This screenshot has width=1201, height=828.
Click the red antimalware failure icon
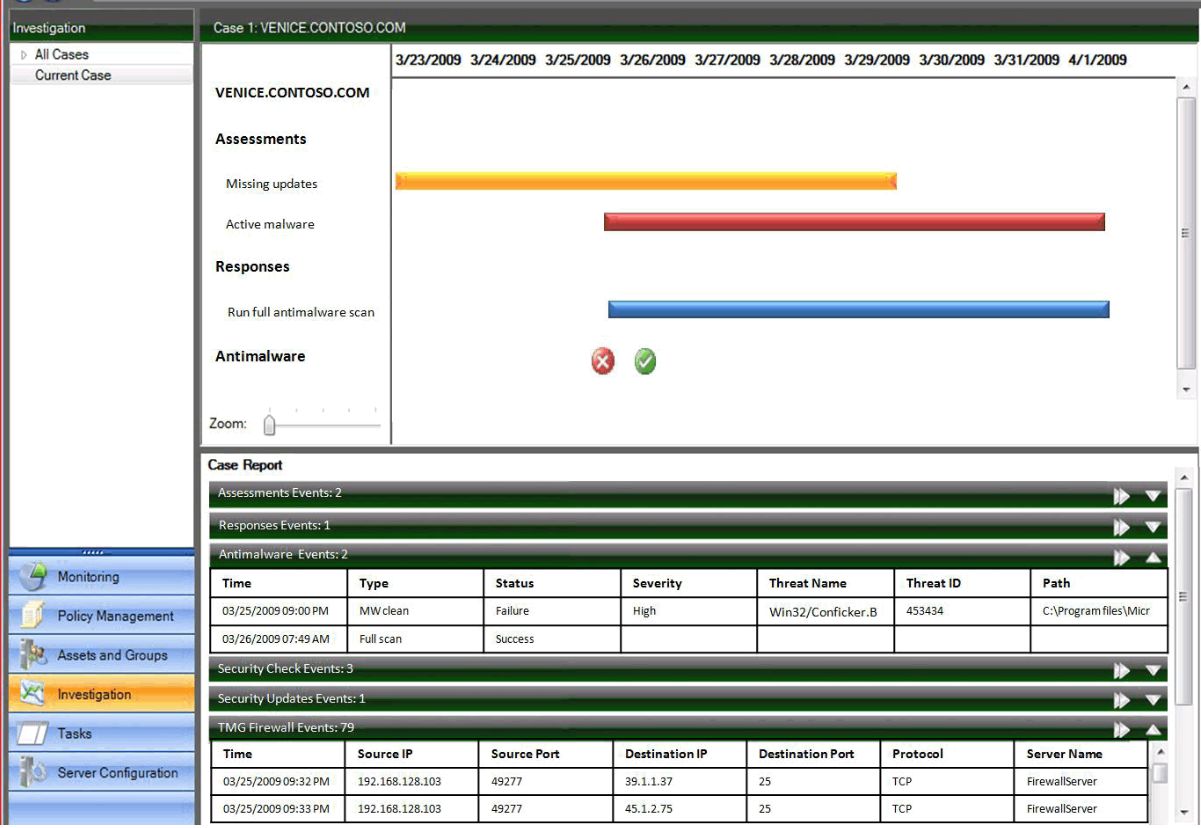coord(602,361)
